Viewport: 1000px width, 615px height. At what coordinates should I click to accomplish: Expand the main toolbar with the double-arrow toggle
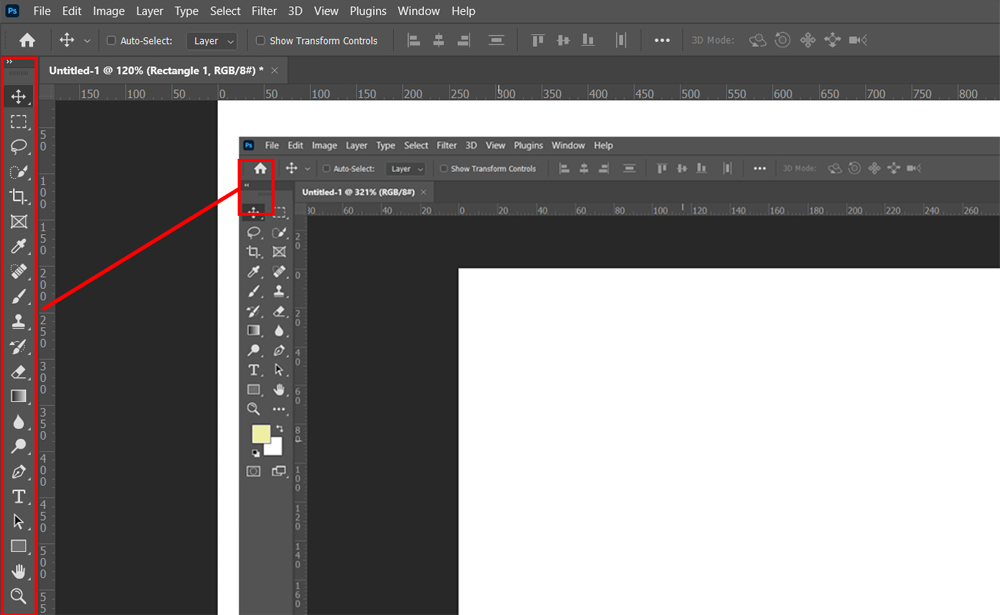(10, 62)
